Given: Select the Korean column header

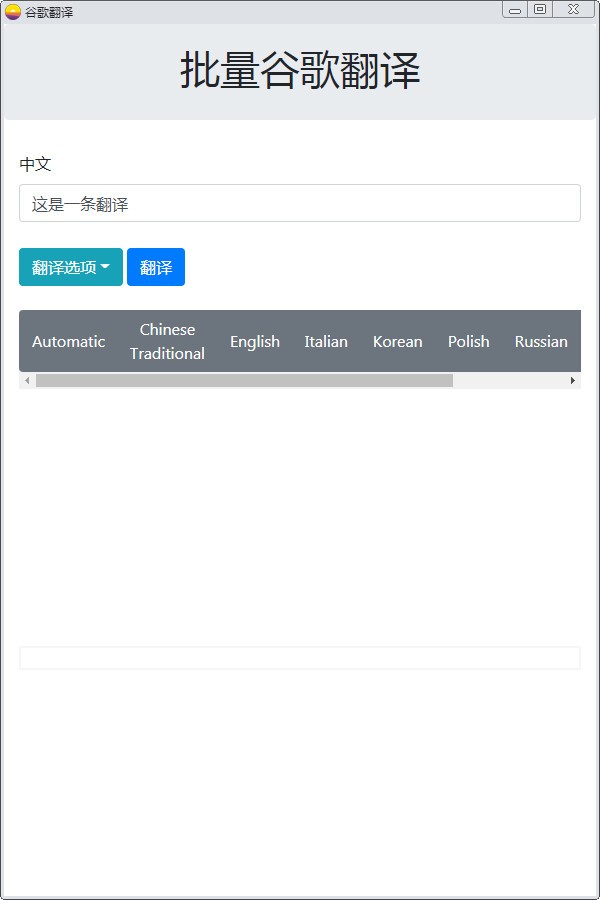Looking at the screenshot, I should coord(397,342).
